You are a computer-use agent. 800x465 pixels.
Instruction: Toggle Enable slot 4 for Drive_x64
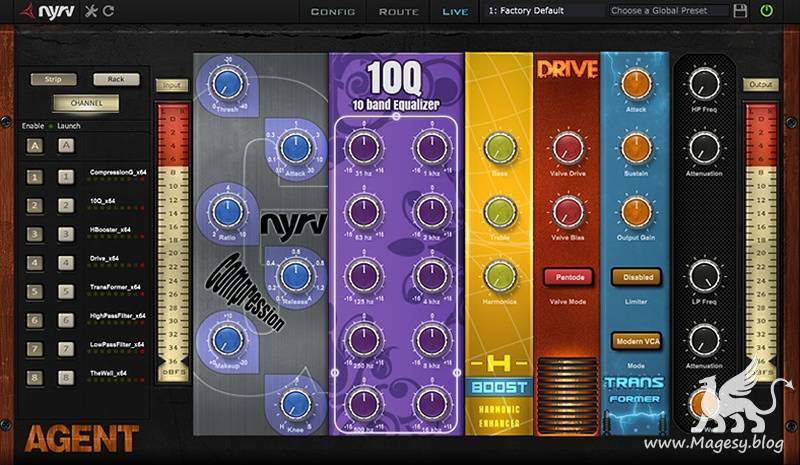[x=35, y=263]
